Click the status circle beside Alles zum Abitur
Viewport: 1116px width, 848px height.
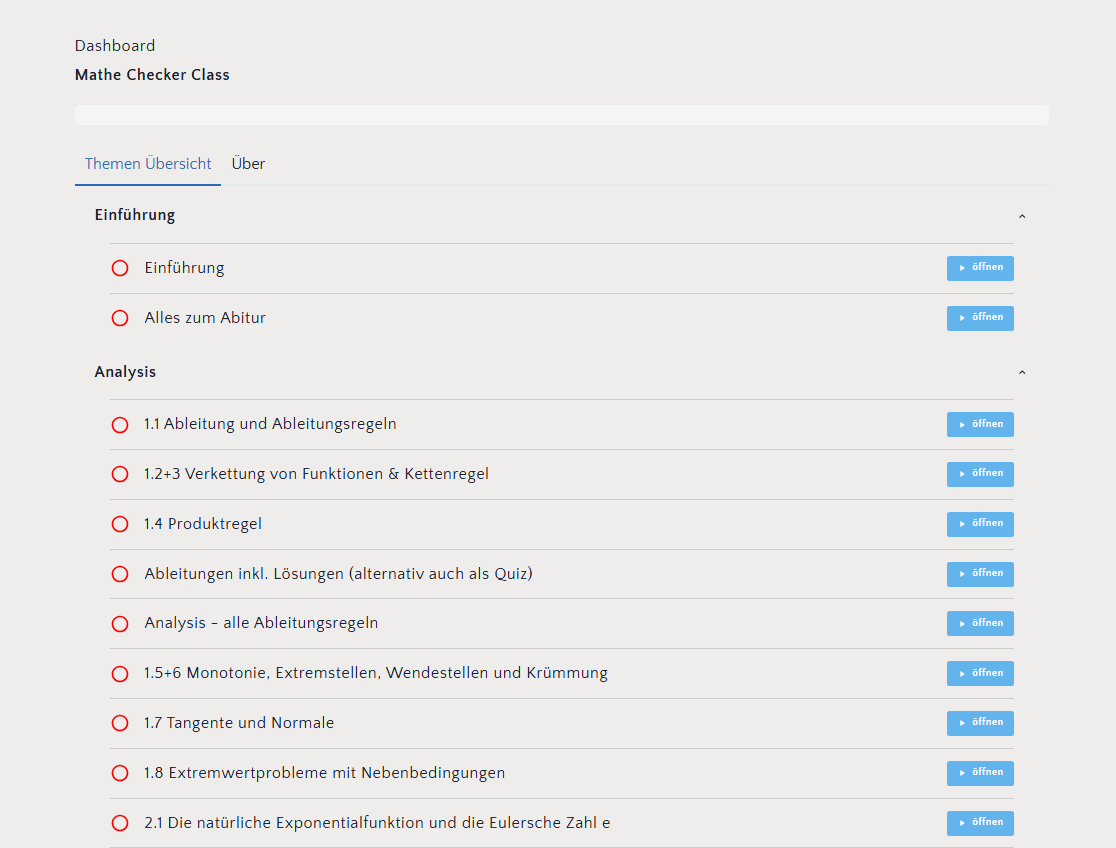[x=120, y=318]
